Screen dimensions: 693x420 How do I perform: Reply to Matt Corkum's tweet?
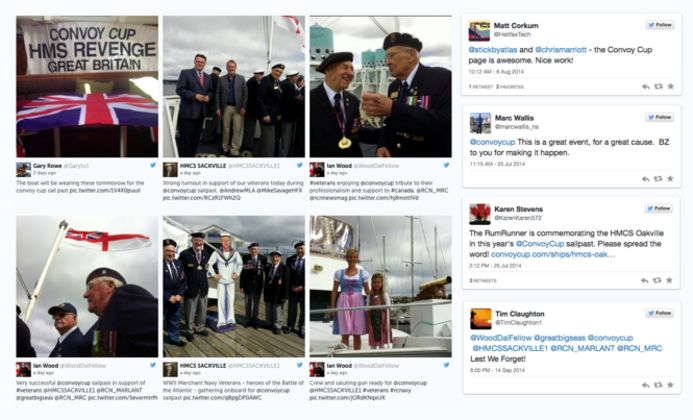(x=646, y=87)
